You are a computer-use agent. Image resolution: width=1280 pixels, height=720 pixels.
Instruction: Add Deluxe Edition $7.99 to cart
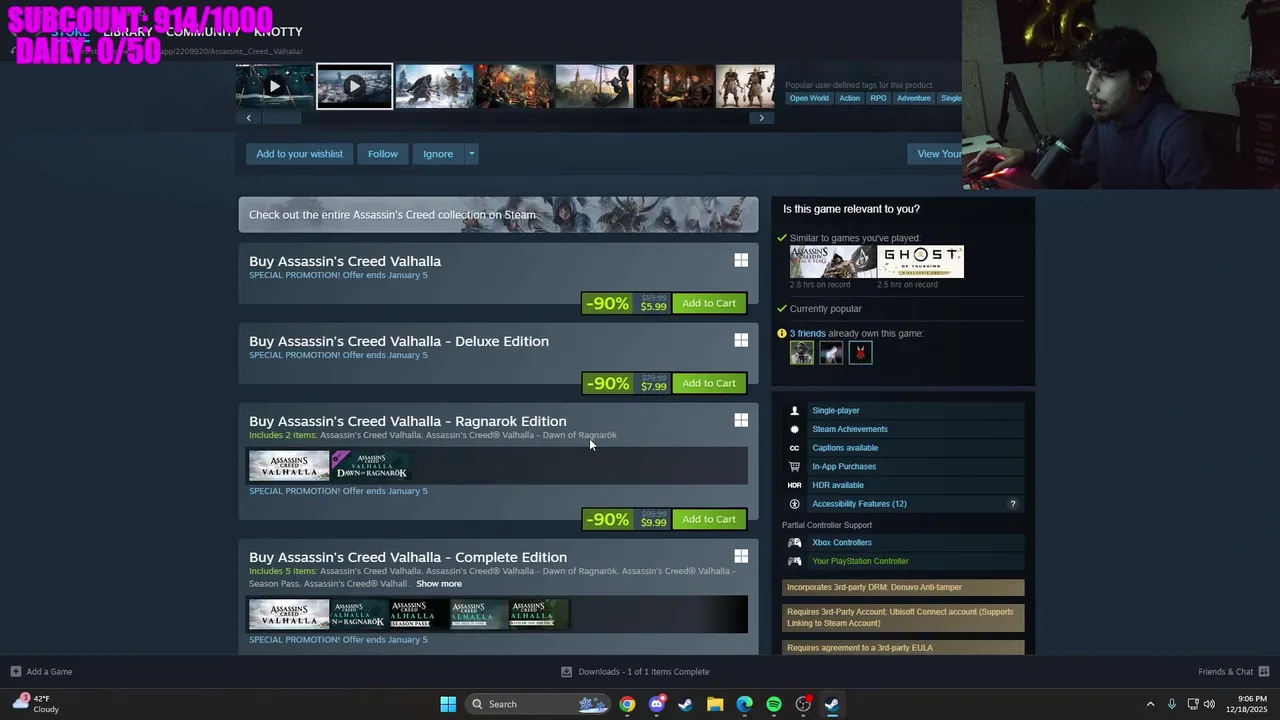(x=709, y=383)
